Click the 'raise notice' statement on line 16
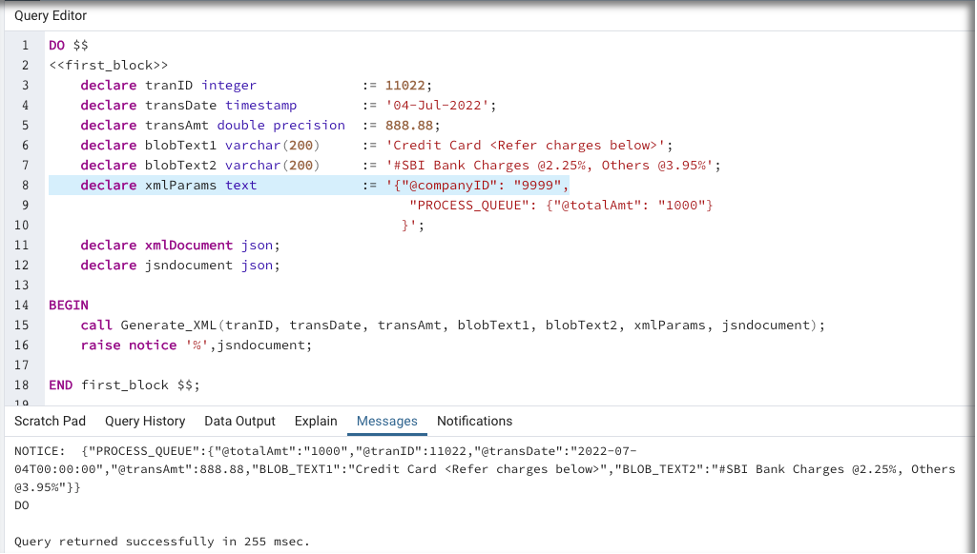The height and width of the screenshot is (554, 977). (x=196, y=345)
